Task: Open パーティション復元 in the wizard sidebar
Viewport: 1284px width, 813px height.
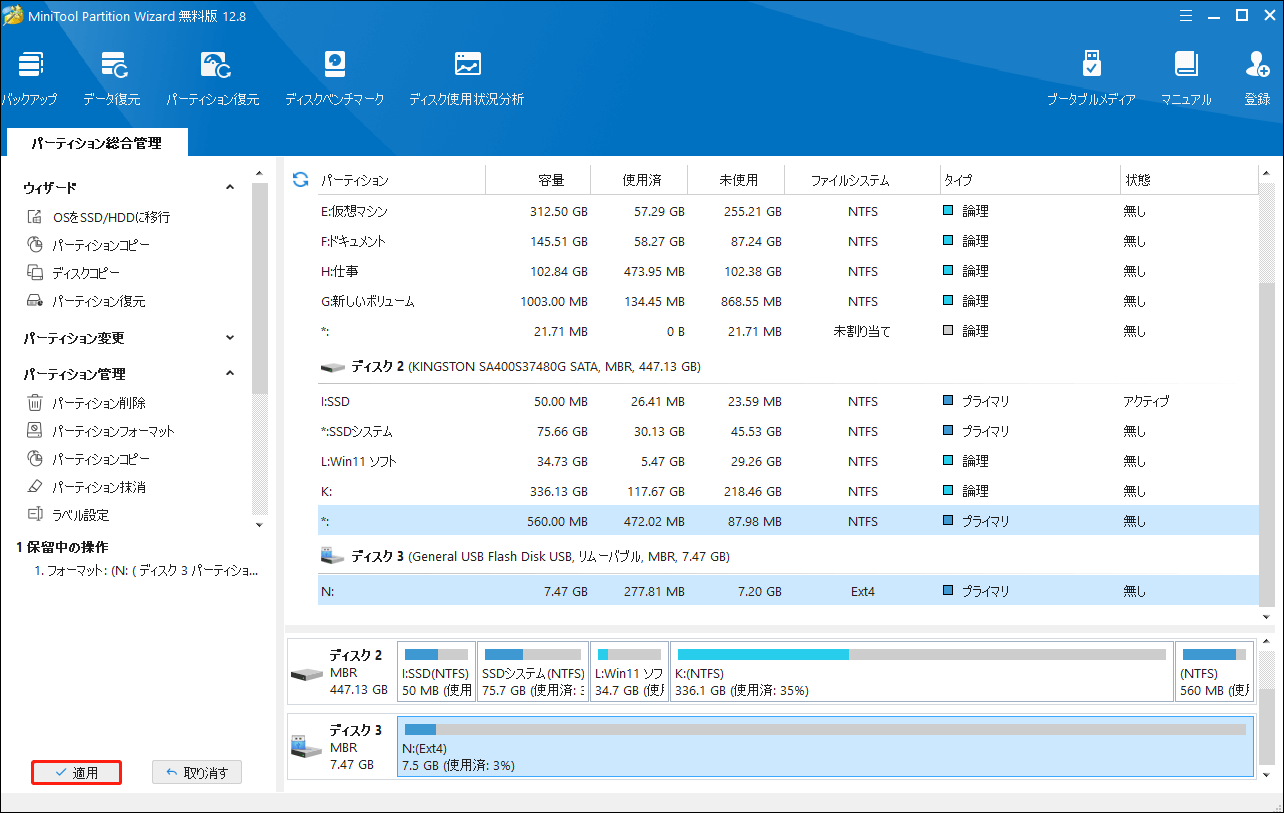Action: [x=86, y=301]
